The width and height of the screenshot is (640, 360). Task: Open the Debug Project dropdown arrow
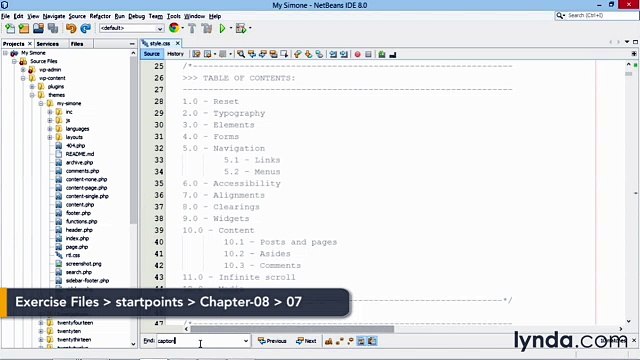(250, 28)
